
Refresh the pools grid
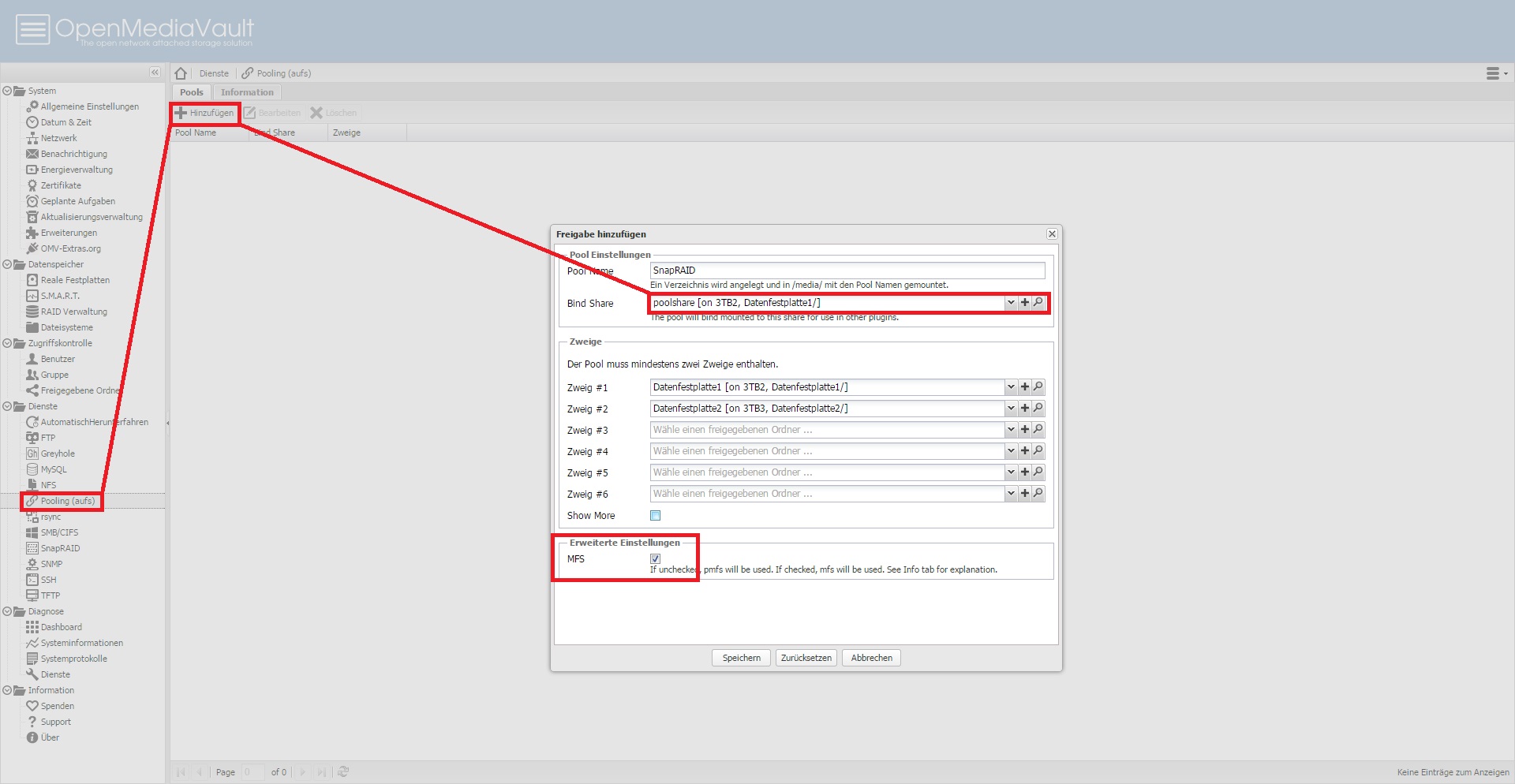pos(343,772)
